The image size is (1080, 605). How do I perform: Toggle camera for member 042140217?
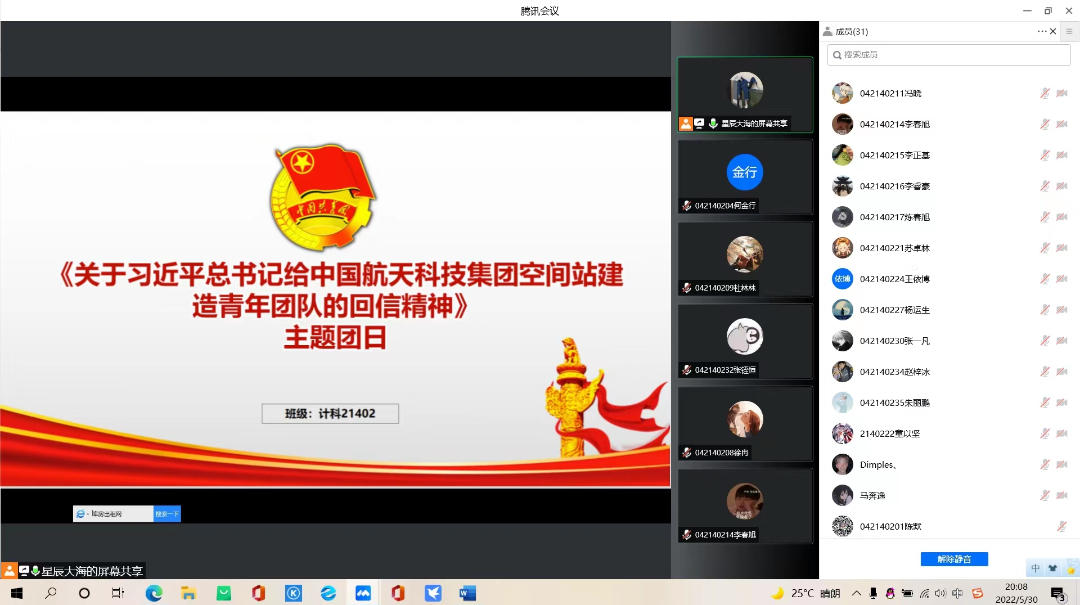click(1062, 217)
